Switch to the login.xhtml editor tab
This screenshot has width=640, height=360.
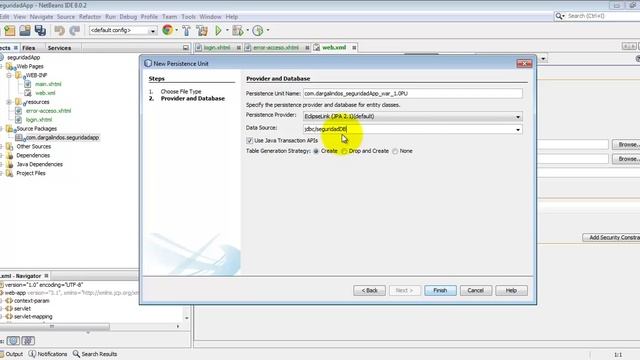[217, 48]
